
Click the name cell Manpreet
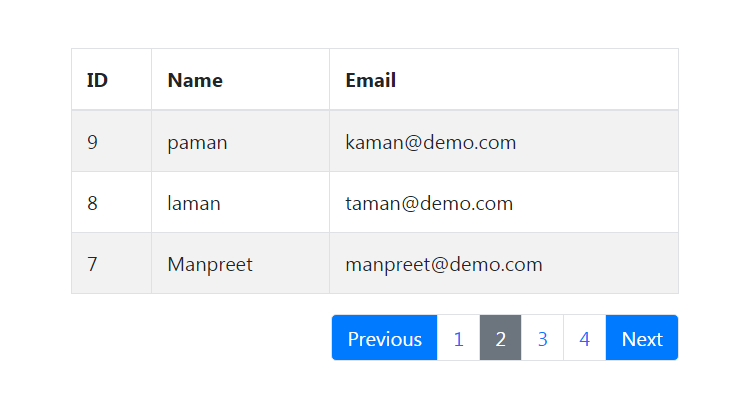tap(241, 263)
